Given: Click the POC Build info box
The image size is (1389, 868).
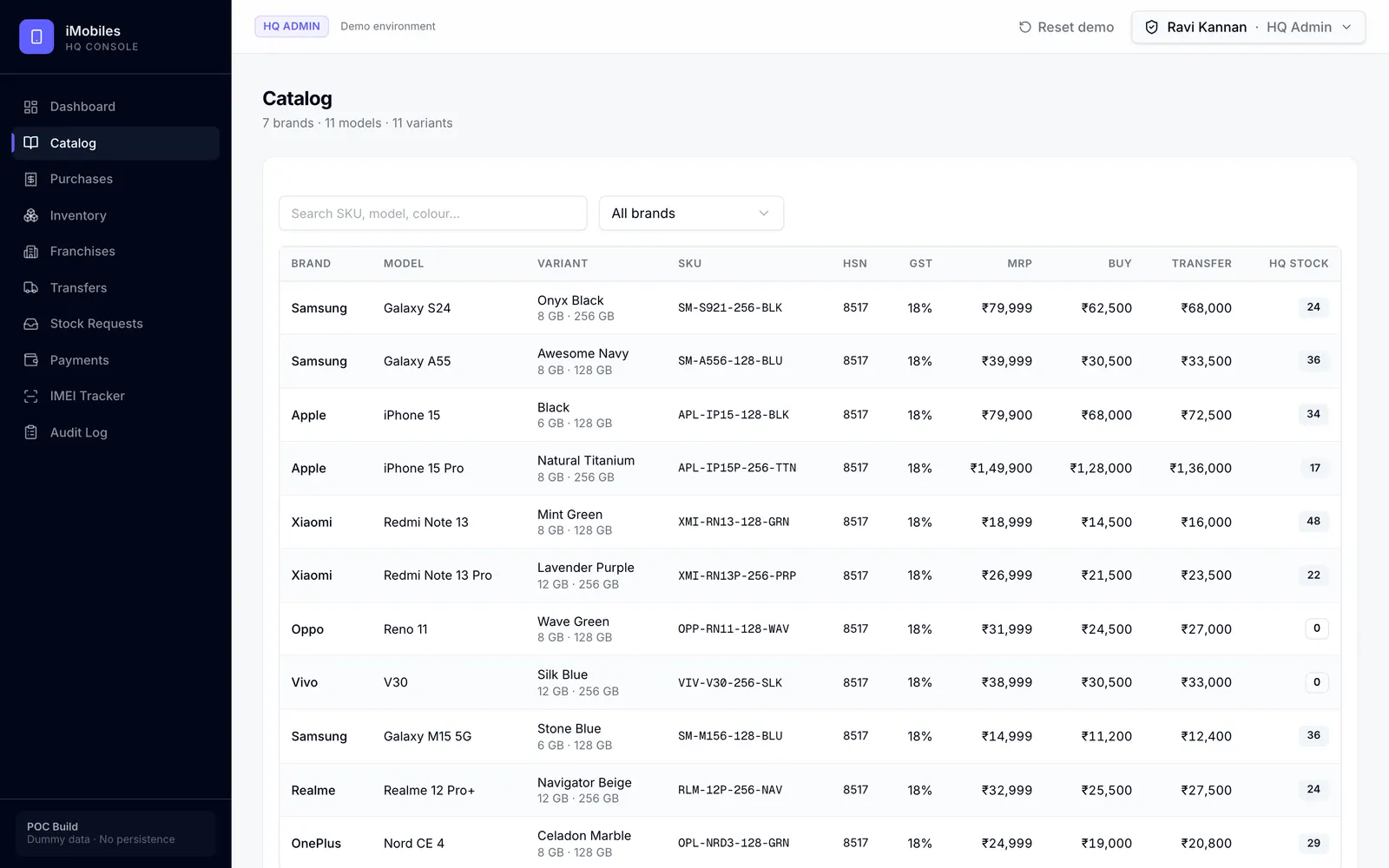Looking at the screenshot, I should [x=115, y=833].
